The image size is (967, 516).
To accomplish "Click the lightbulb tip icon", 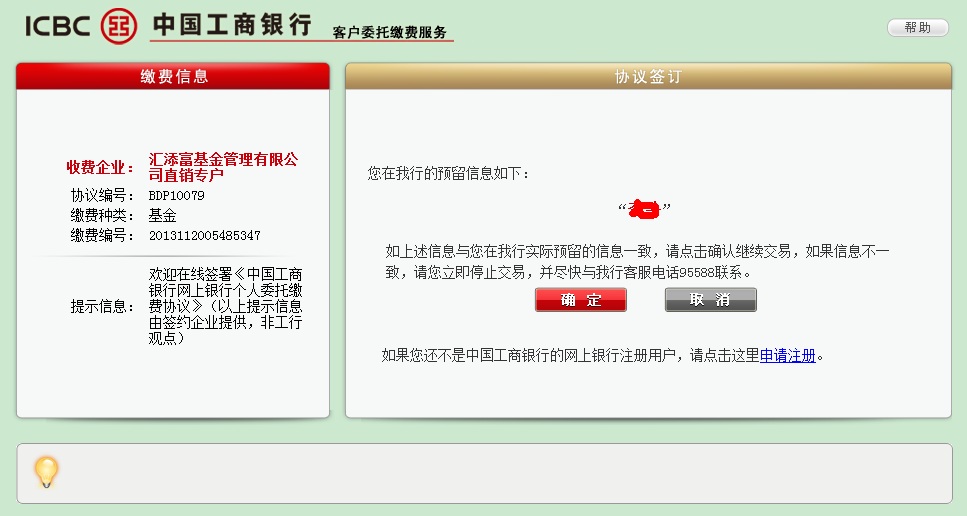I will point(46,472).
